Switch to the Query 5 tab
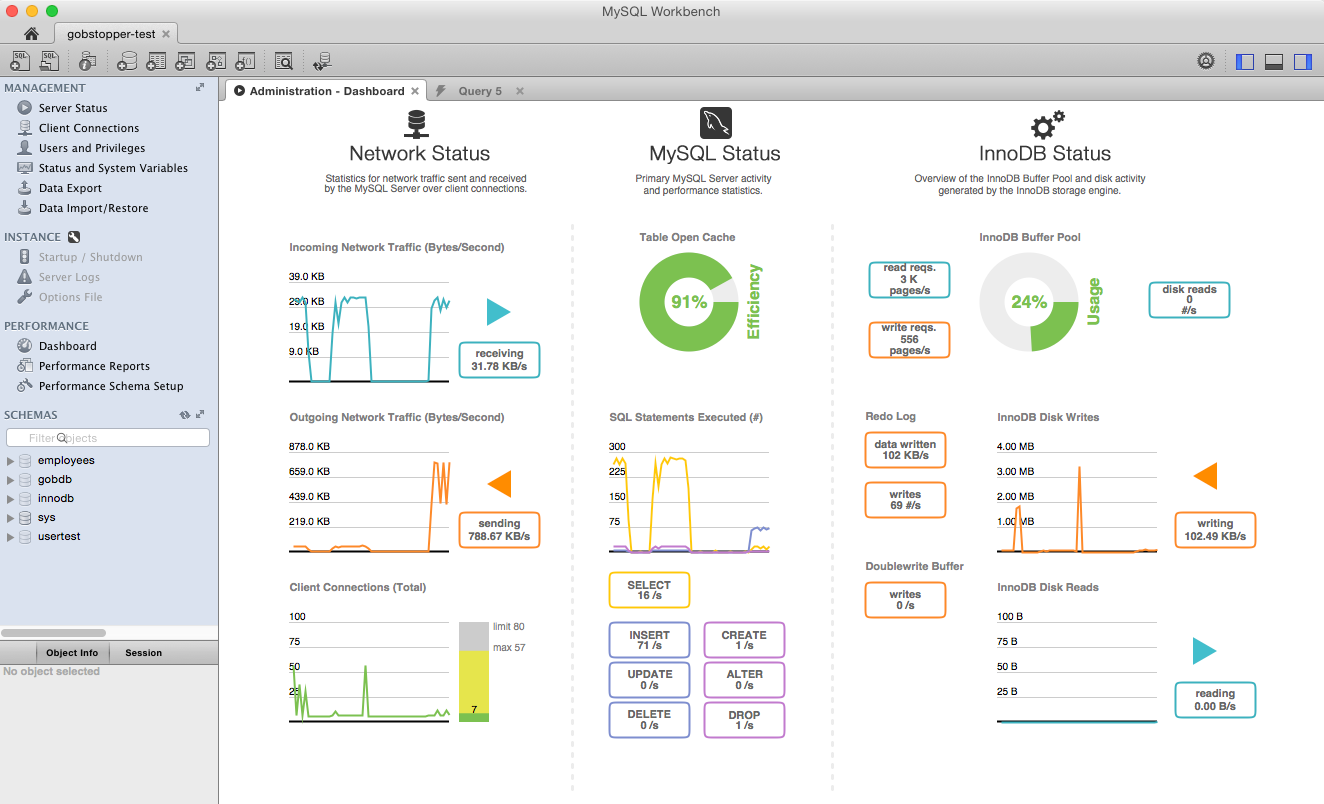Viewport: 1324px width, 804px height. (x=479, y=90)
